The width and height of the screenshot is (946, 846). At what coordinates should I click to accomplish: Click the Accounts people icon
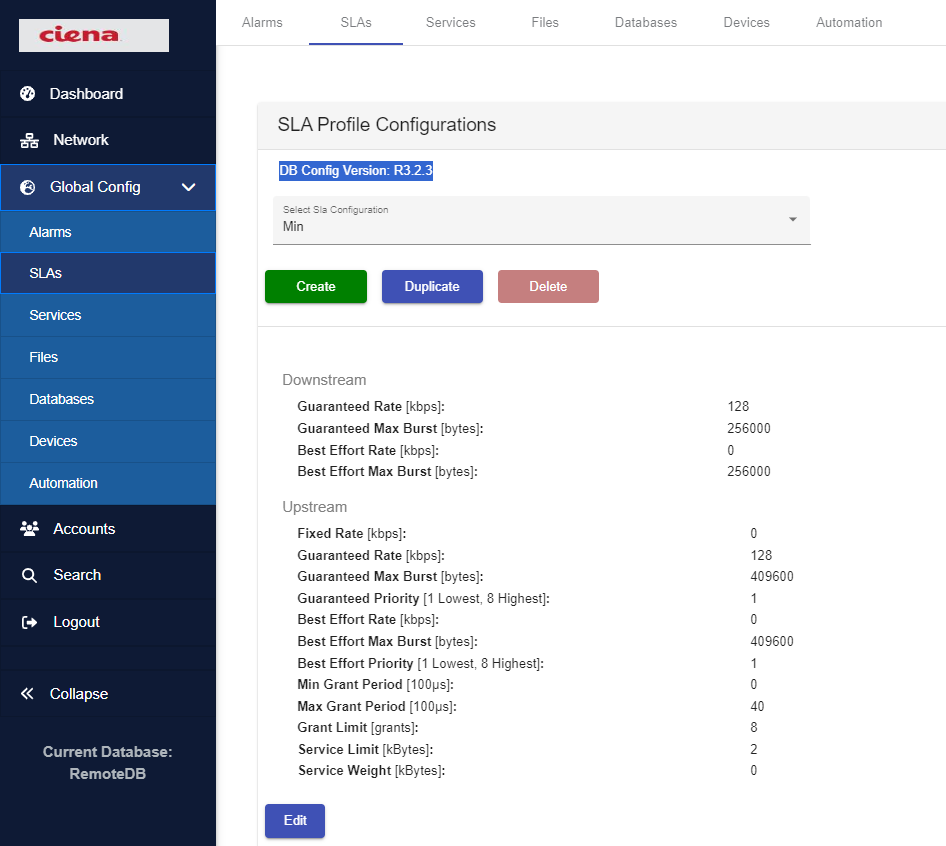[x=29, y=529]
